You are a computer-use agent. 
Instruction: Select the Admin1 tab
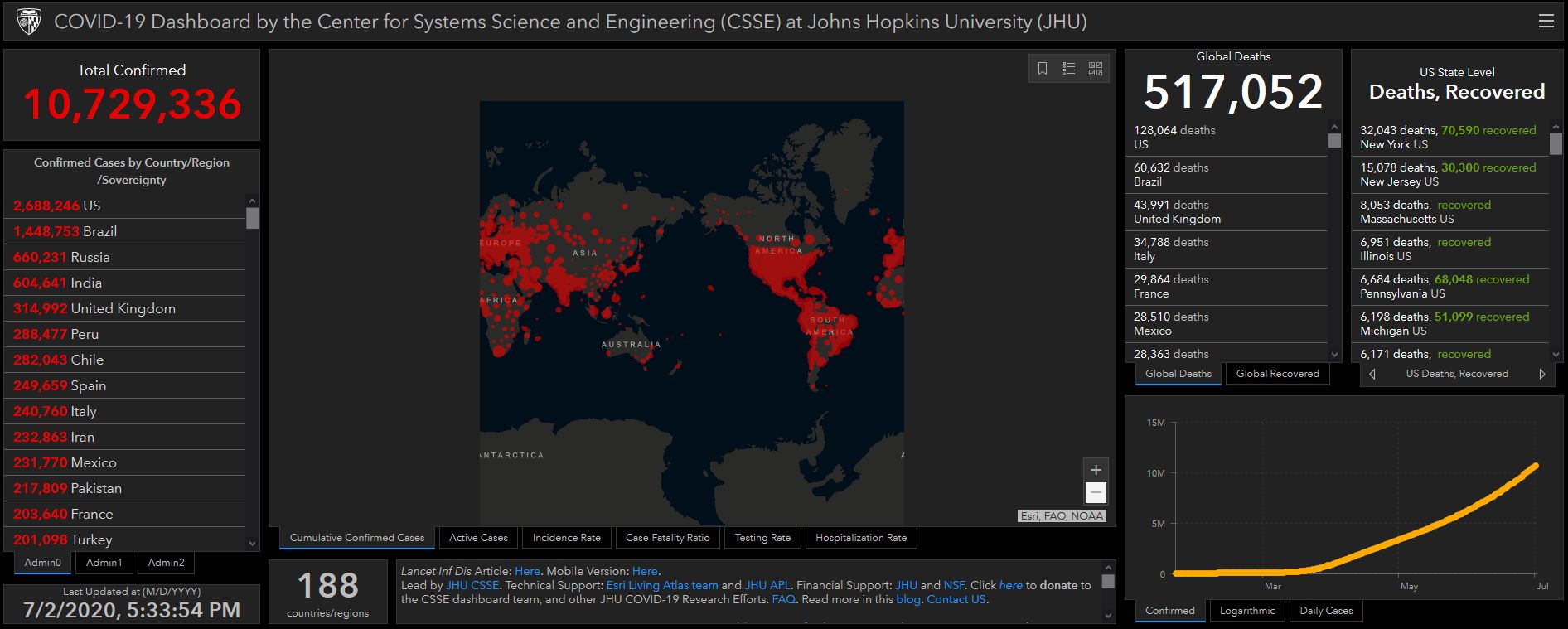[x=104, y=563]
